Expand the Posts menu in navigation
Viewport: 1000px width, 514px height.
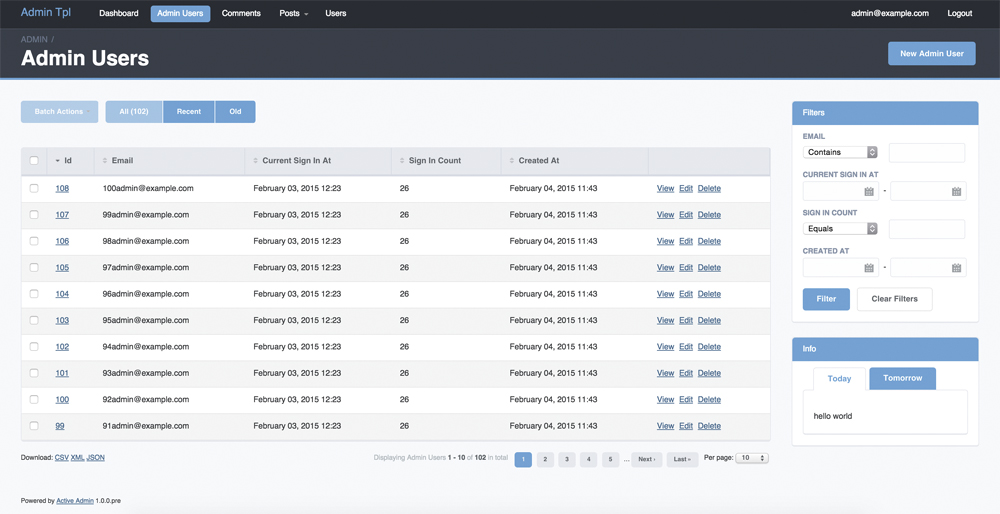tap(293, 13)
